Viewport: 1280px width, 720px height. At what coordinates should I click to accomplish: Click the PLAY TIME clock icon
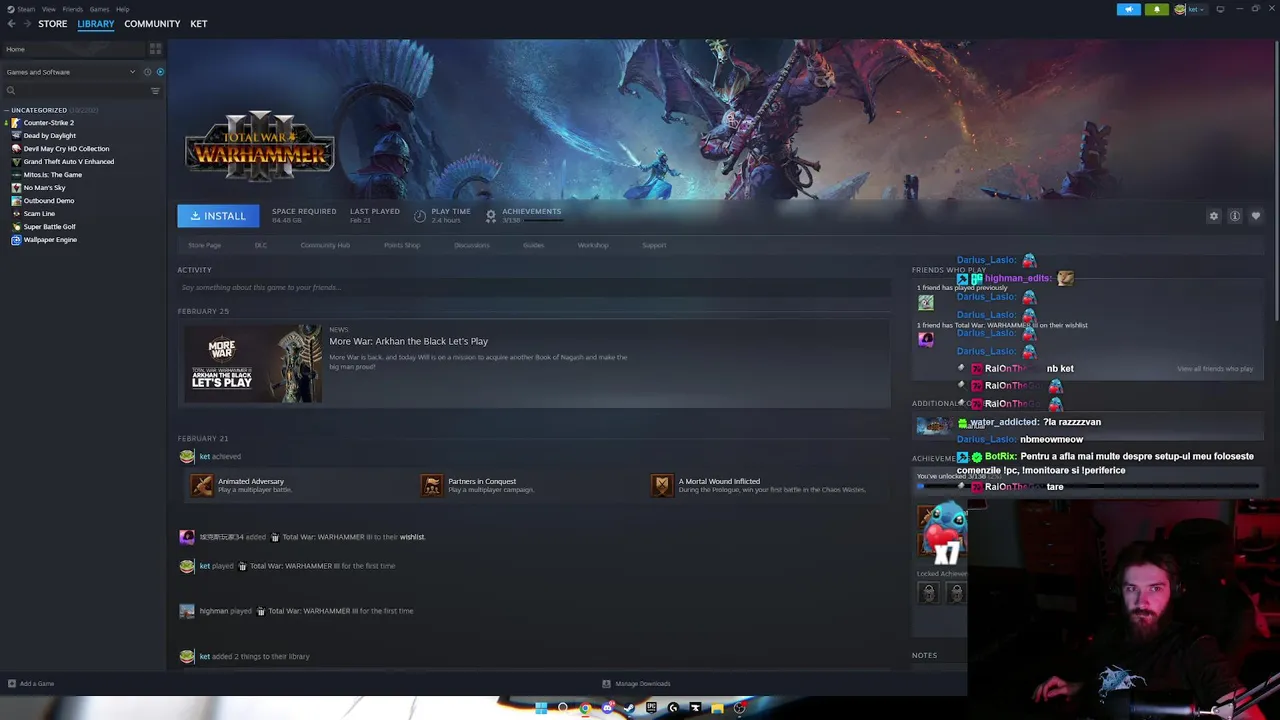pos(420,216)
